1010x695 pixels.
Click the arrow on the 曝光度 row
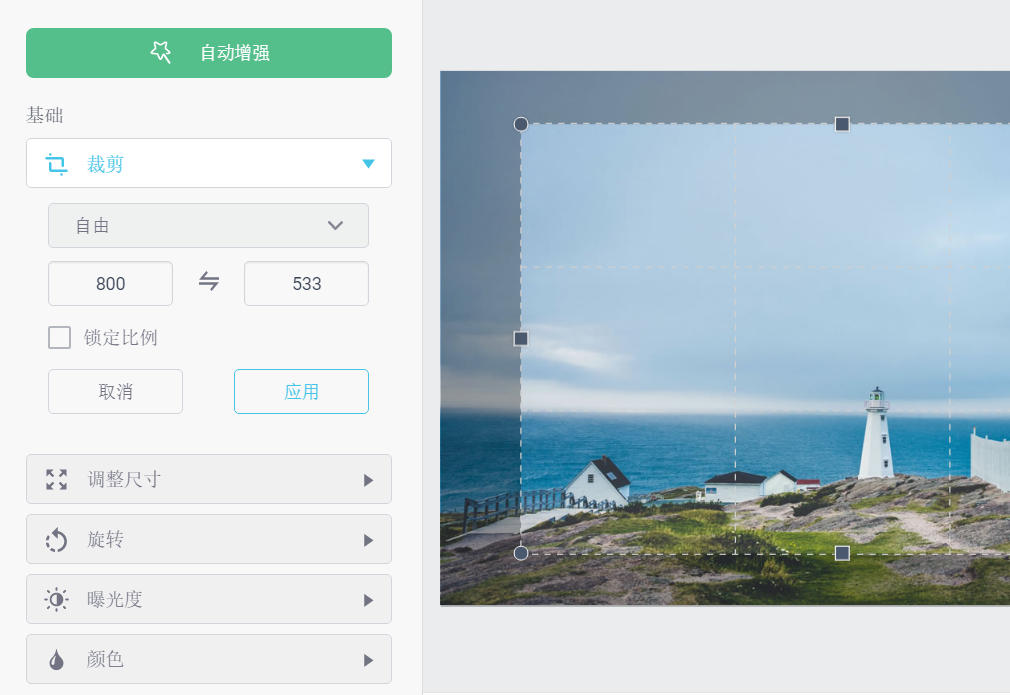coord(368,600)
